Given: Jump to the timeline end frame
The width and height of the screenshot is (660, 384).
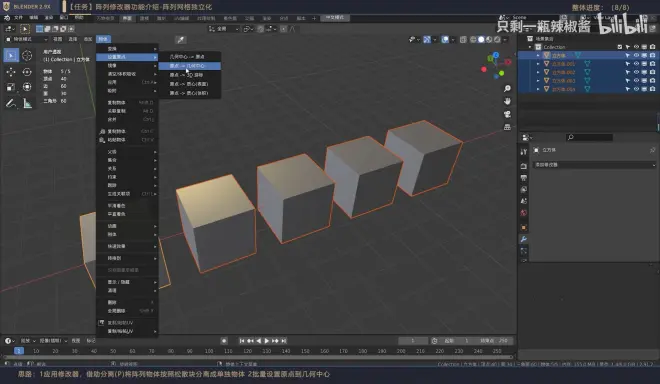Looking at the screenshot, I should 284,341.
